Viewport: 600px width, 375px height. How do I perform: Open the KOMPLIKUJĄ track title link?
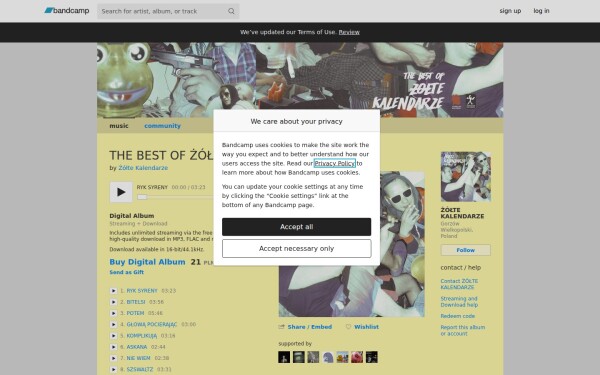[x=142, y=336]
